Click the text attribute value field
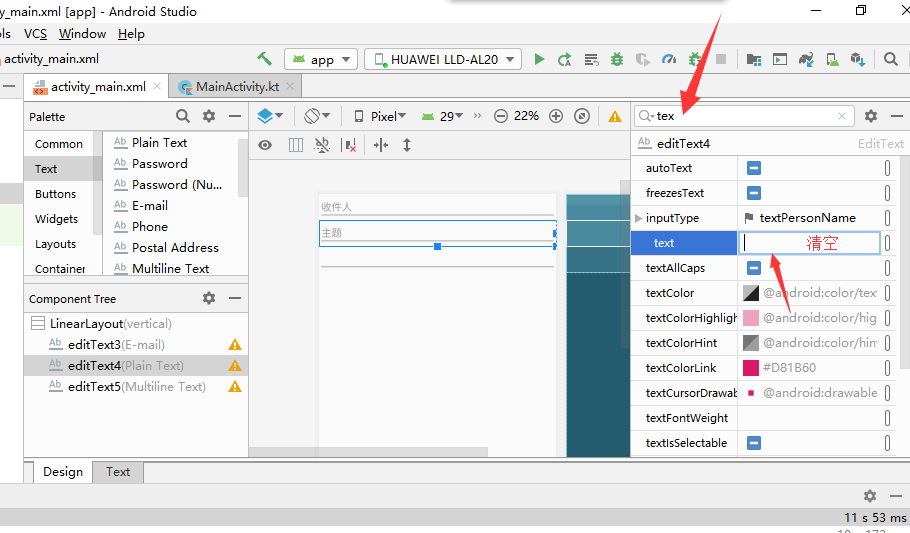Viewport: 910px width, 533px height. (810, 243)
